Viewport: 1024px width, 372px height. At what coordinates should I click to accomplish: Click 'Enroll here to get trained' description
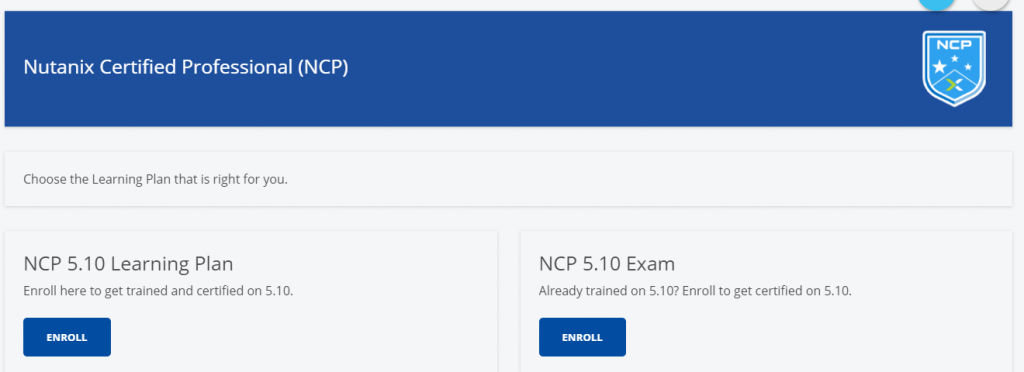click(x=158, y=291)
